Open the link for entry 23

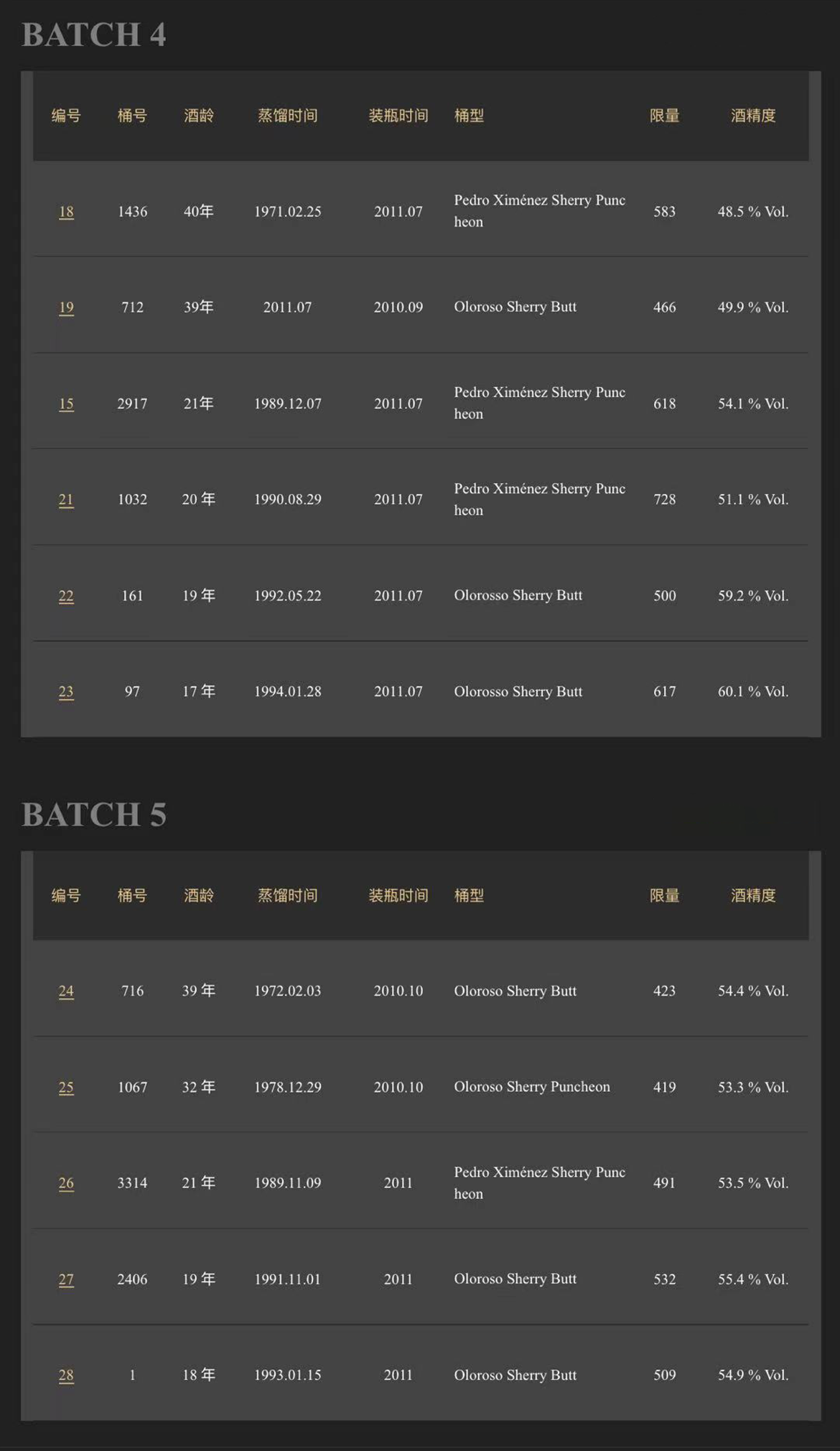[x=66, y=691]
